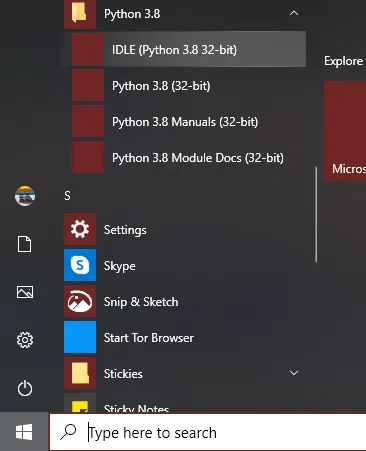Click the IDLE app icon tile
Viewport: 366px width, 451px height.
click(88, 49)
